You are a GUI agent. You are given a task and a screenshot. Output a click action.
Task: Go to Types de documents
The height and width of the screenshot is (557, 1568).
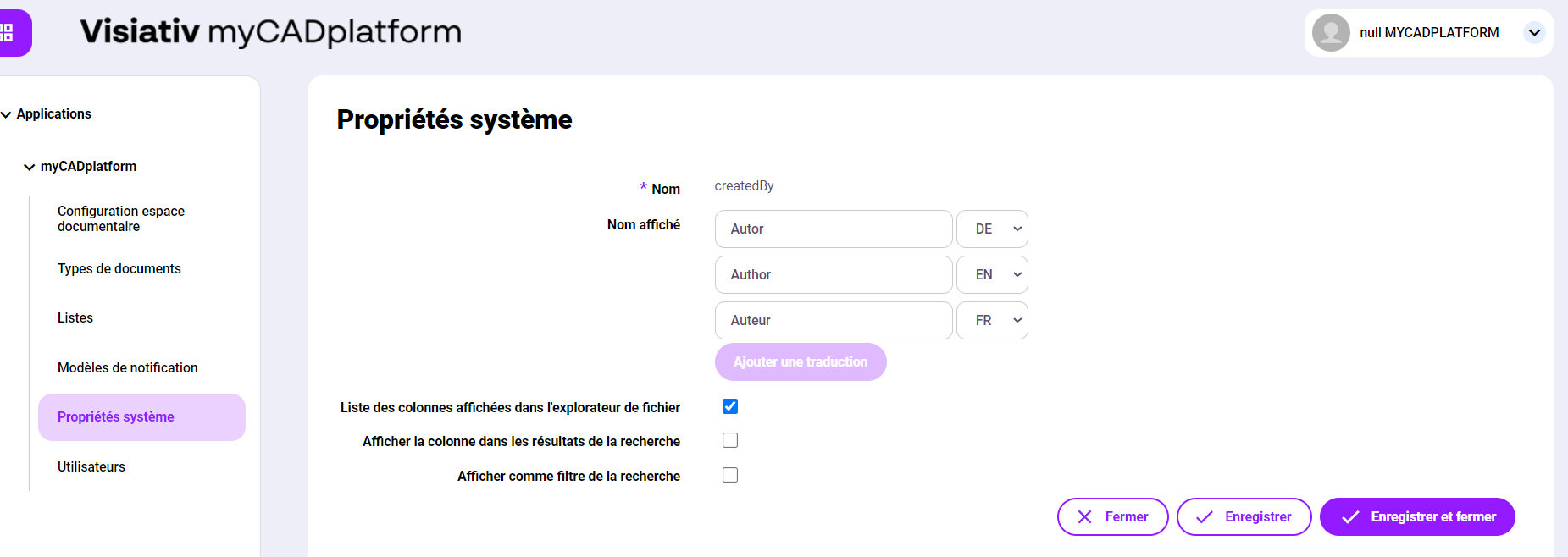coord(119,268)
